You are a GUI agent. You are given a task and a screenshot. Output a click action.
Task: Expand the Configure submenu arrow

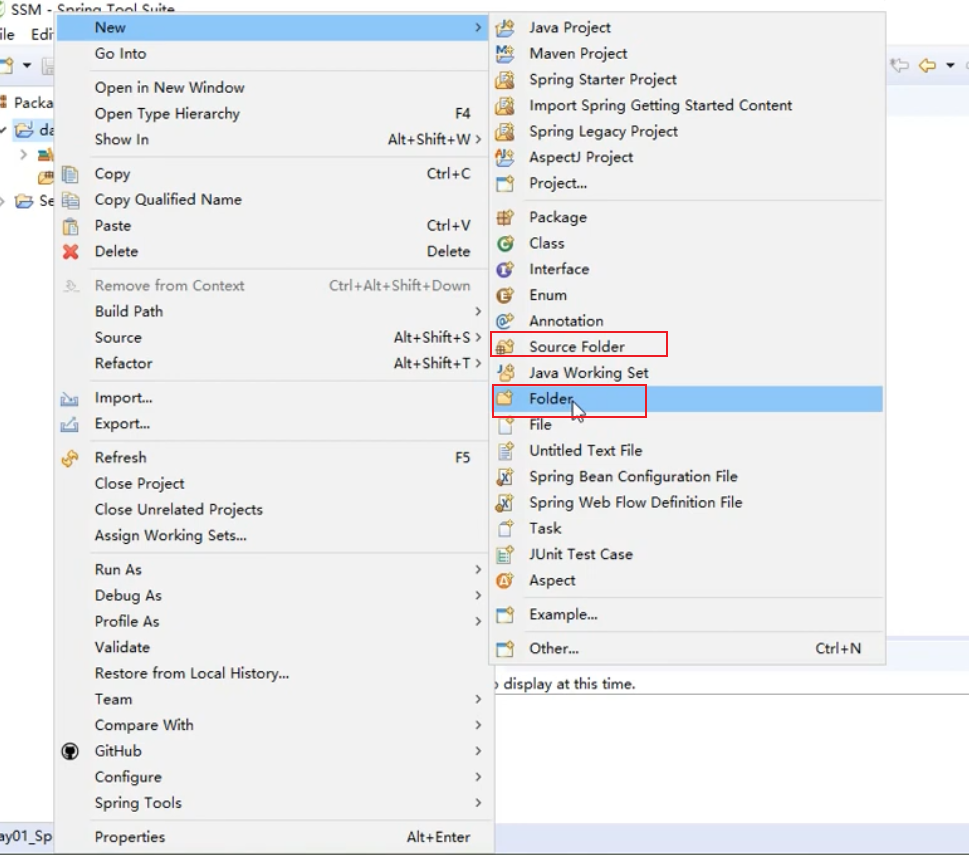point(478,777)
